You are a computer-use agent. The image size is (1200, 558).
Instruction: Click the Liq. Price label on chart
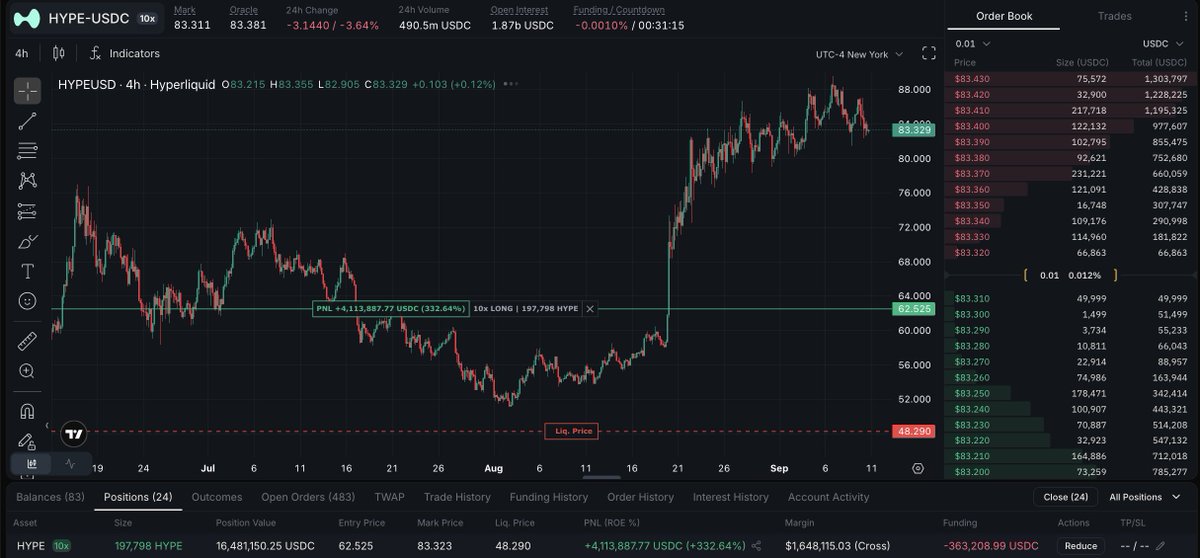tap(574, 431)
